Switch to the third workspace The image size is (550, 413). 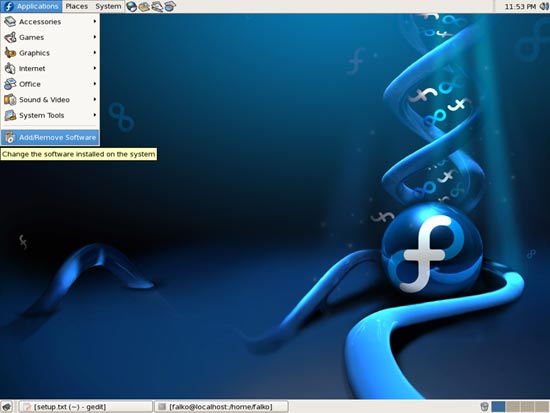click(528, 407)
